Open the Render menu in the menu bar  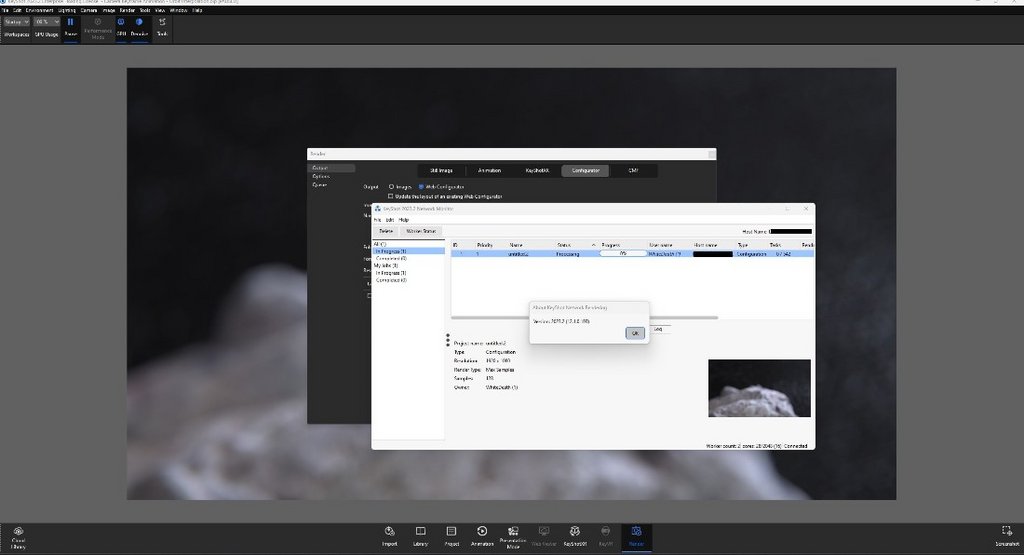(x=127, y=10)
